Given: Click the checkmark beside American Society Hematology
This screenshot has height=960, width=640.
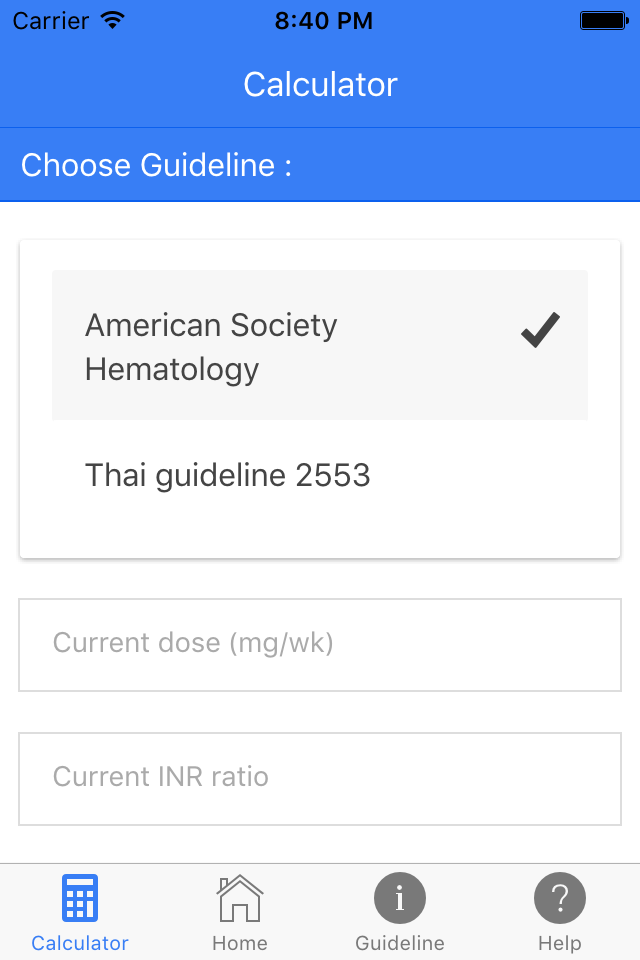Looking at the screenshot, I should [x=540, y=330].
